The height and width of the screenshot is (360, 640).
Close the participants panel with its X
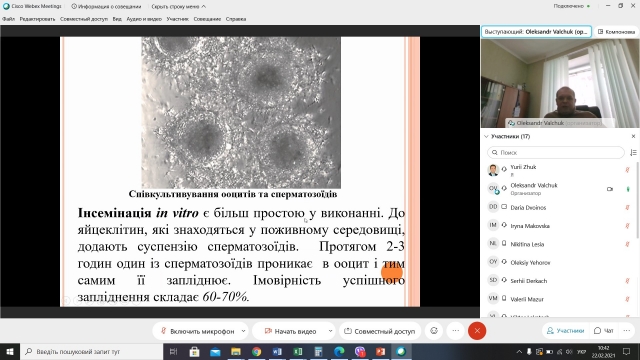coord(633,136)
